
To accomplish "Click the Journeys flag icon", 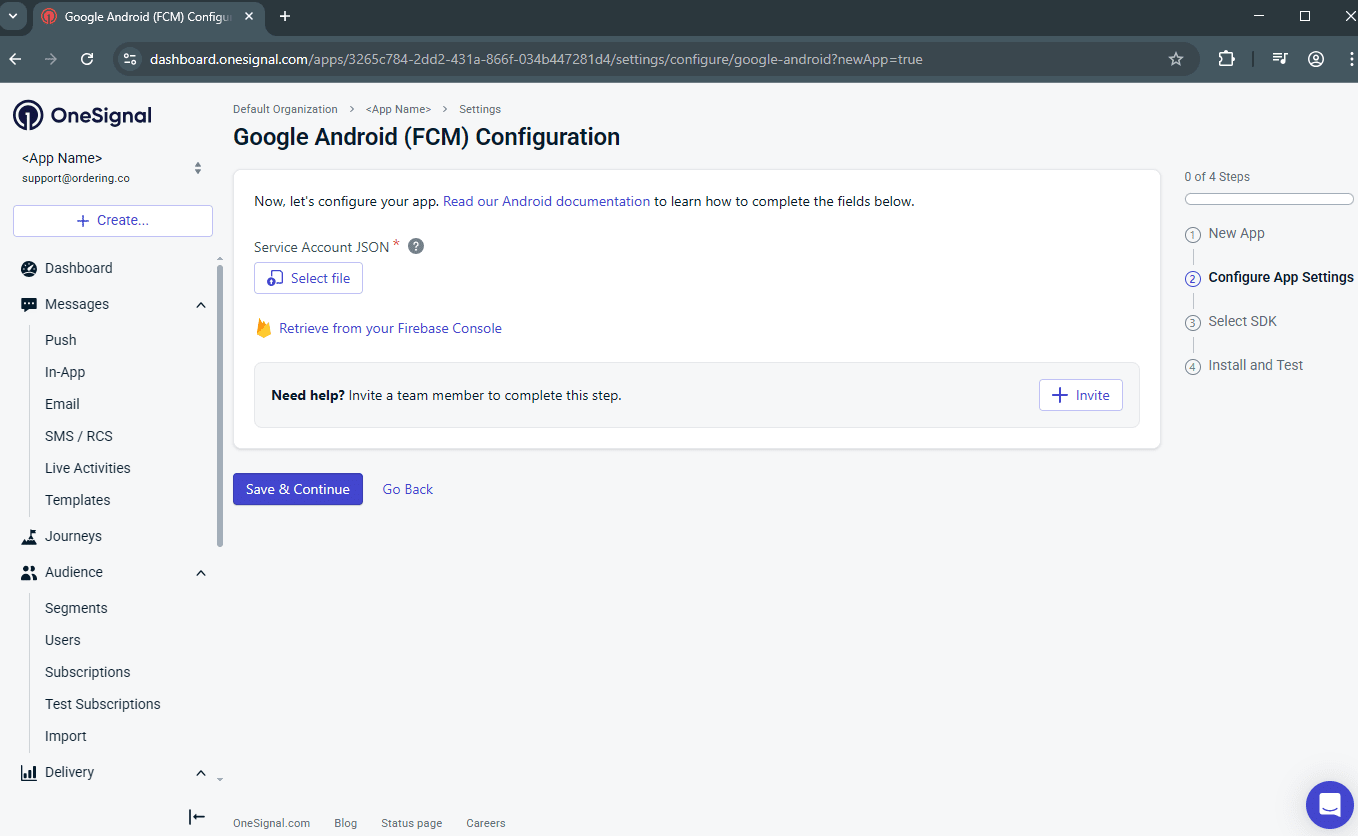I will (29, 536).
